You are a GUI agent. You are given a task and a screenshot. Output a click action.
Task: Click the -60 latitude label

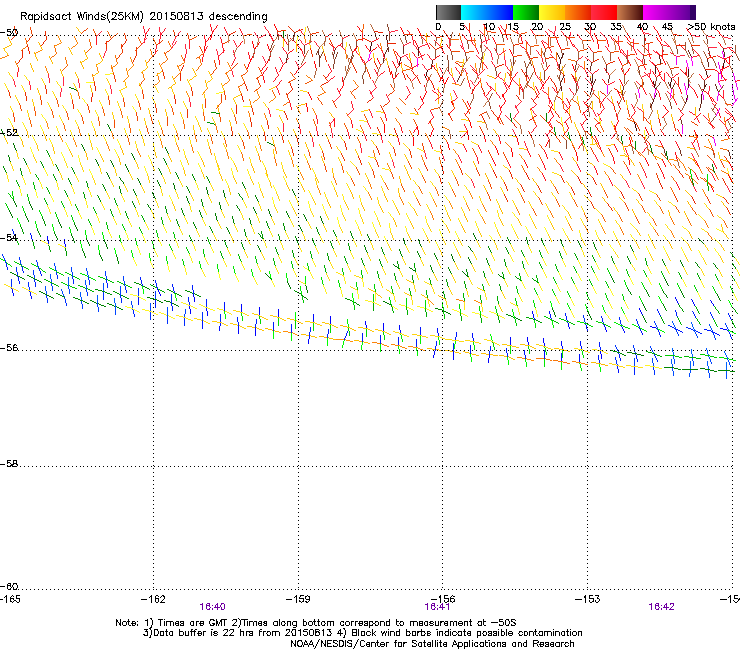[9, 586]
